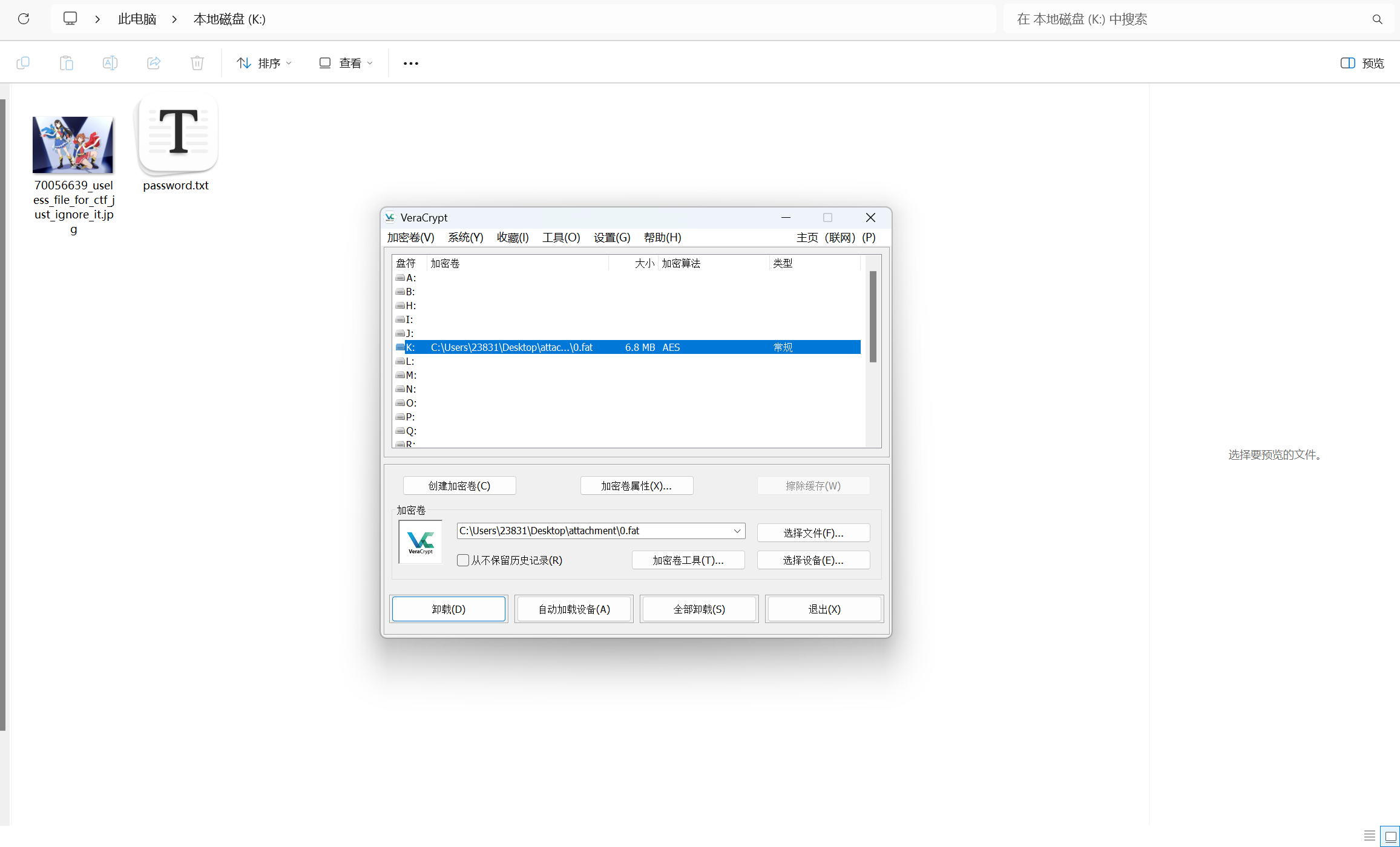Toggle the Explorer preview pane button
Viewport: 1400px width, 847px height.
[1362, 63]
